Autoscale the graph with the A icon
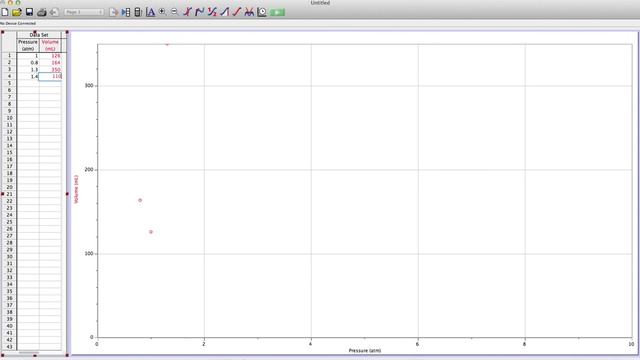Viewport: 640px width, 360px height. click(x=151, y=12)
